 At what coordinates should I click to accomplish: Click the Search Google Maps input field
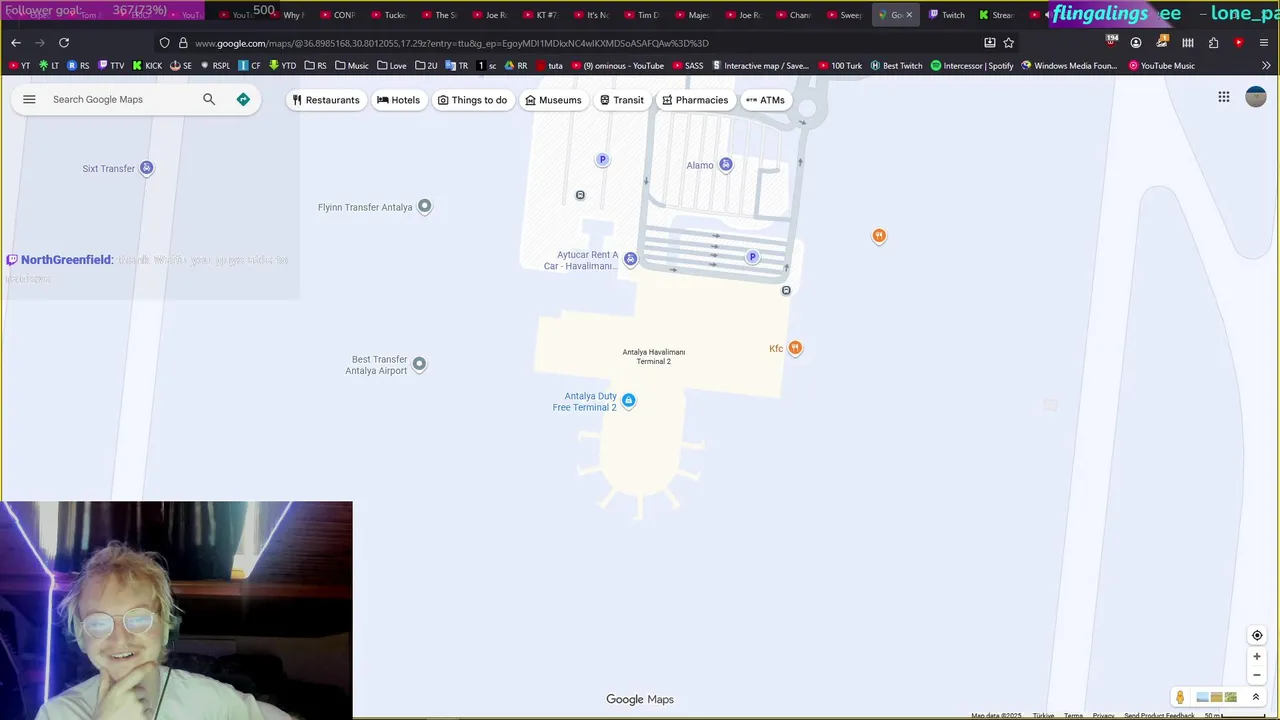coord(122,99)
